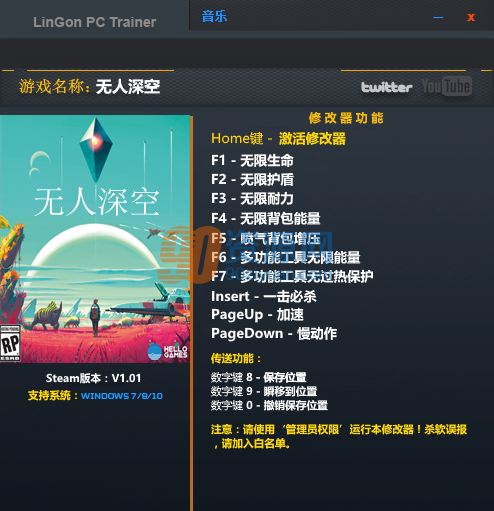Click the 无人深空 game cover image
The width and height of the screenshot is (494, 511).
pyautogui.click(x=95, y=239)
